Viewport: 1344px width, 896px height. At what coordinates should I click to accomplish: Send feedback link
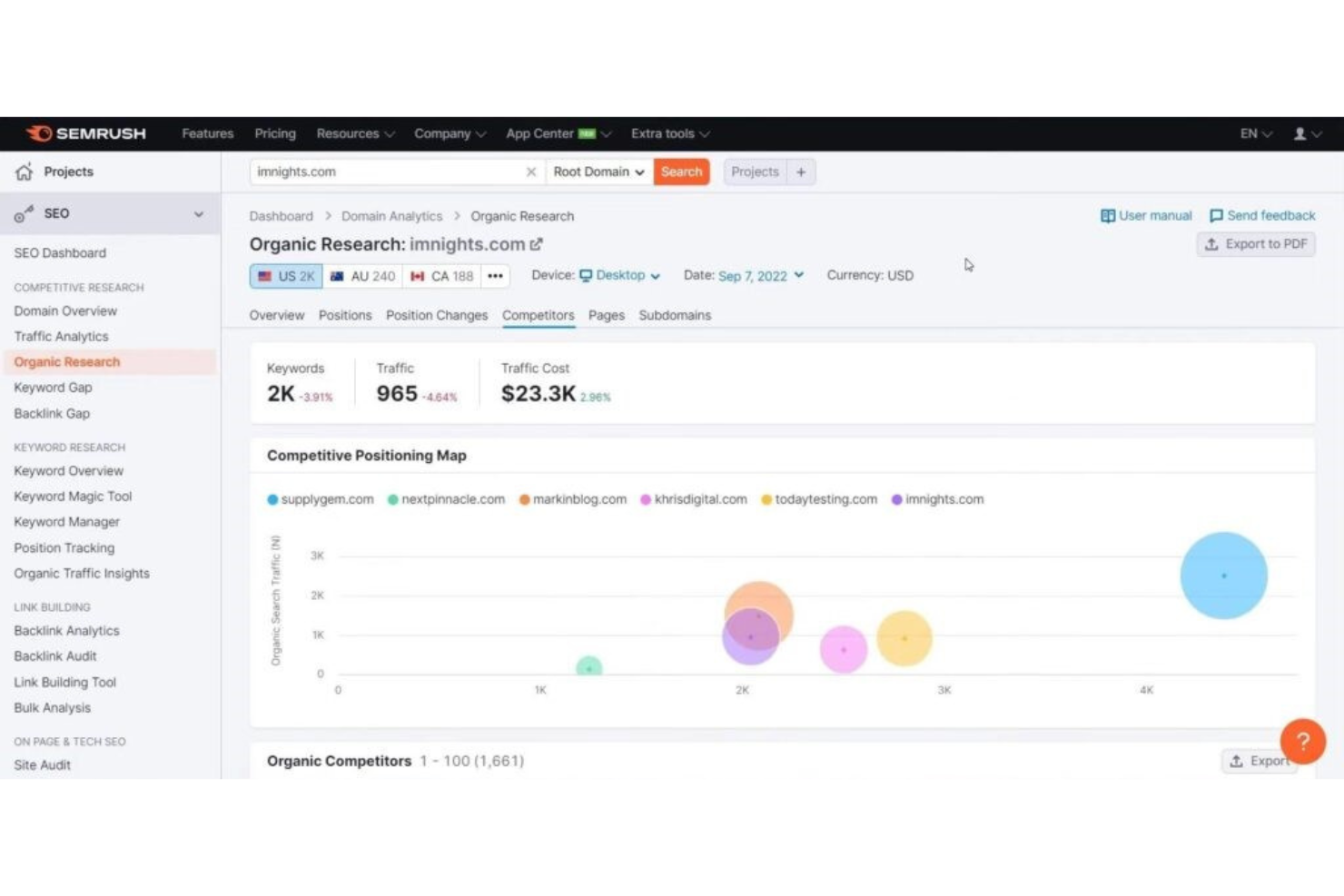pyautogui.click(x=1262, y=215)
